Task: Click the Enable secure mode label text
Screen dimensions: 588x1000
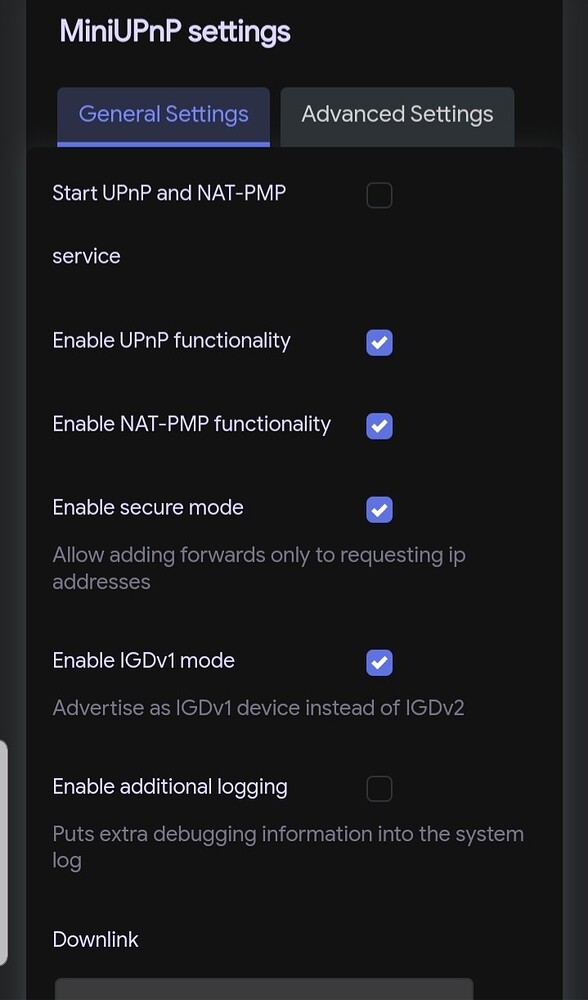Action: [147, 507]
